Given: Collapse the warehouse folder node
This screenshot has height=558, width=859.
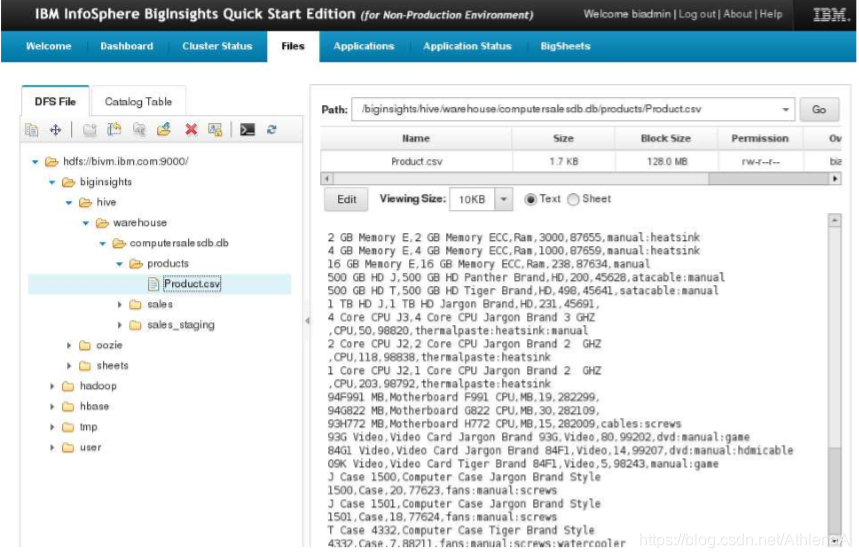Looking at the screenshot, I should pos(85,223).
